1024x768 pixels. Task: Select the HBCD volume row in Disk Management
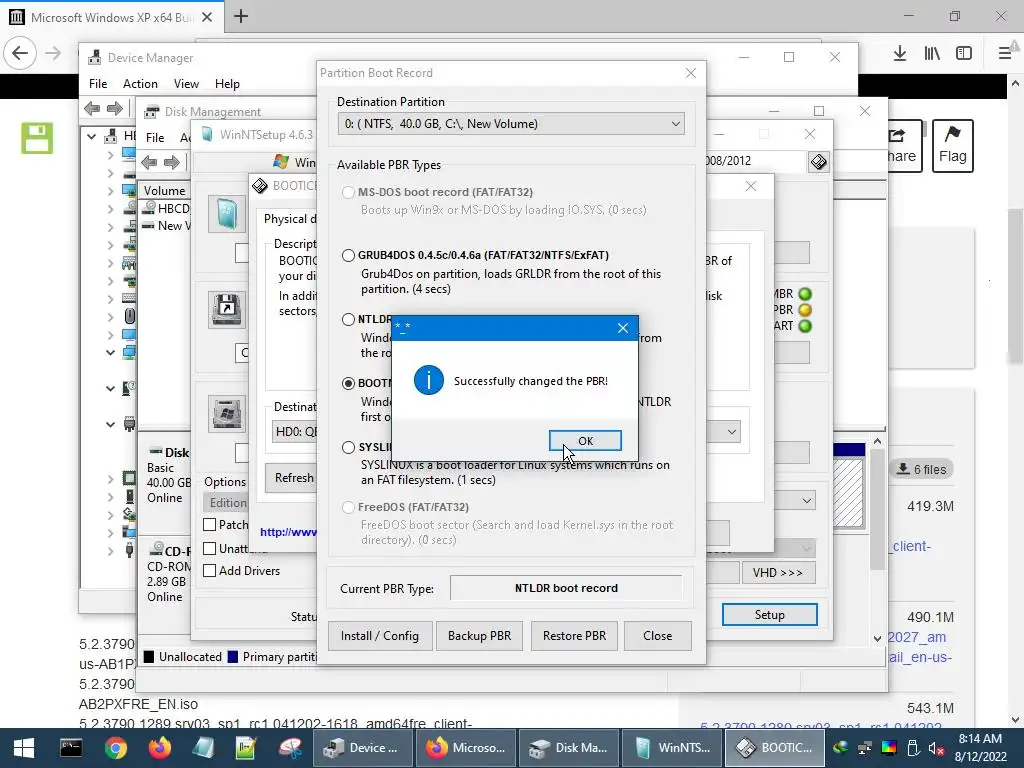pos(167,208)
